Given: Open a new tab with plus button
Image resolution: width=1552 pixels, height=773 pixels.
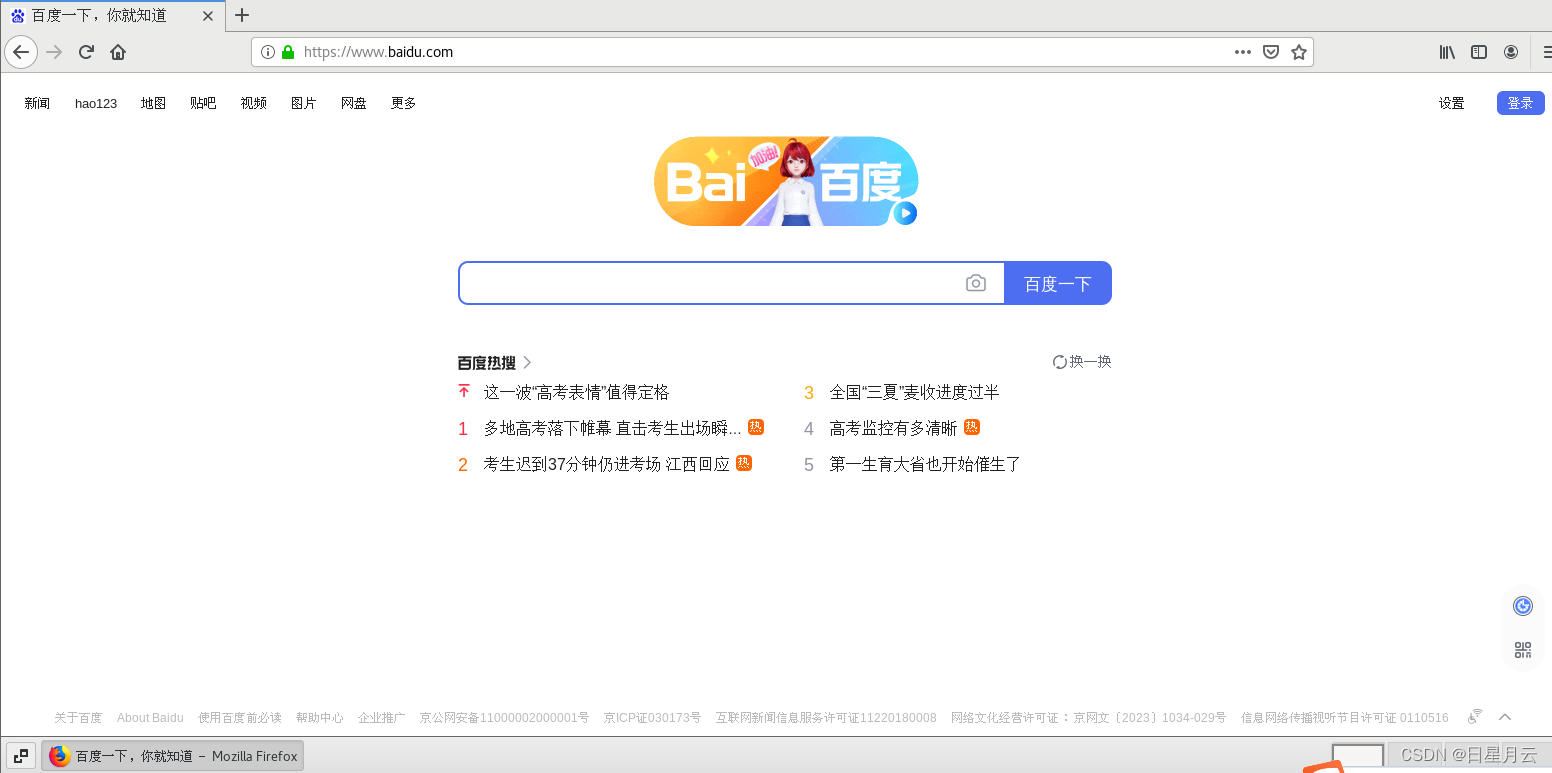Looking at the screenshot, I should coord(242,15).
